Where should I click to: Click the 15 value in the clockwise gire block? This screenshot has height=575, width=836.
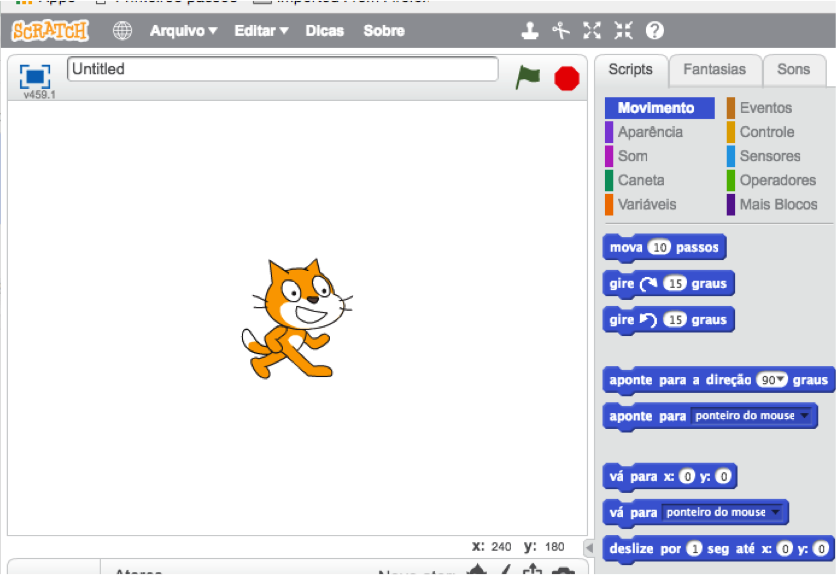[675, 284]
